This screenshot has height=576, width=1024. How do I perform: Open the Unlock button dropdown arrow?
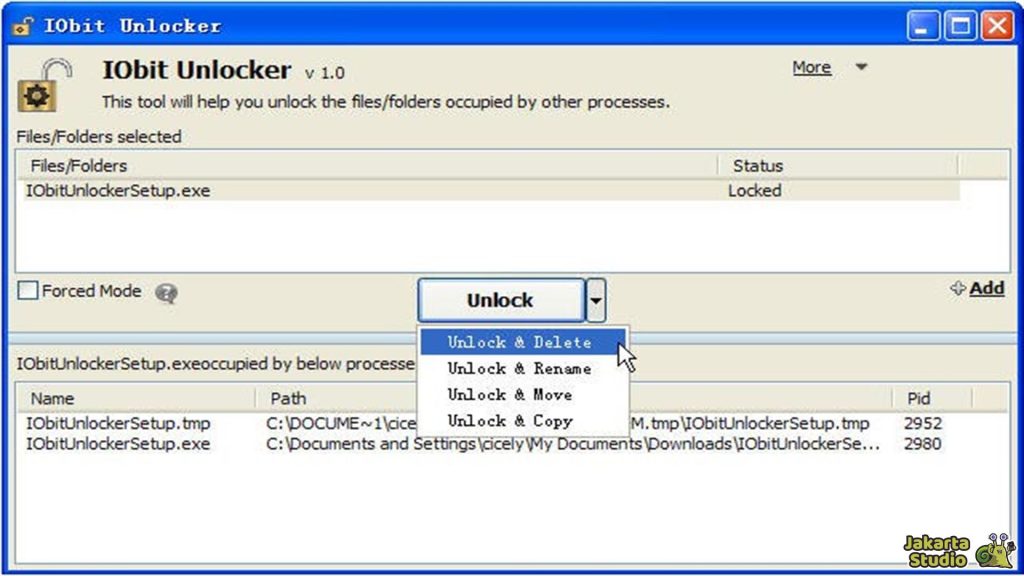(x=596, y=299)
